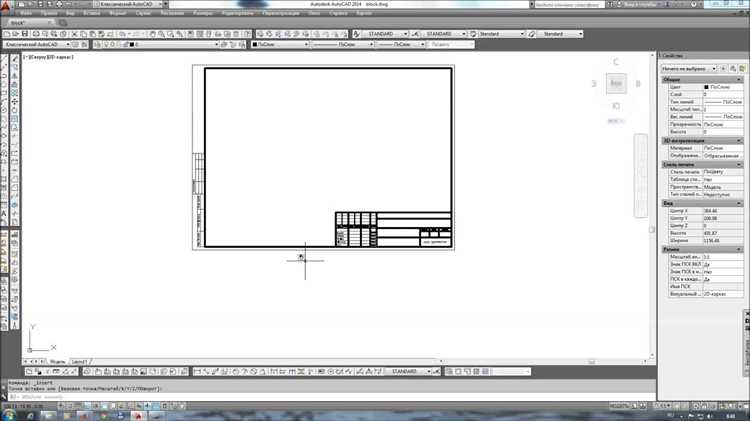Click Select Objects icon in Properties palette

733,69
